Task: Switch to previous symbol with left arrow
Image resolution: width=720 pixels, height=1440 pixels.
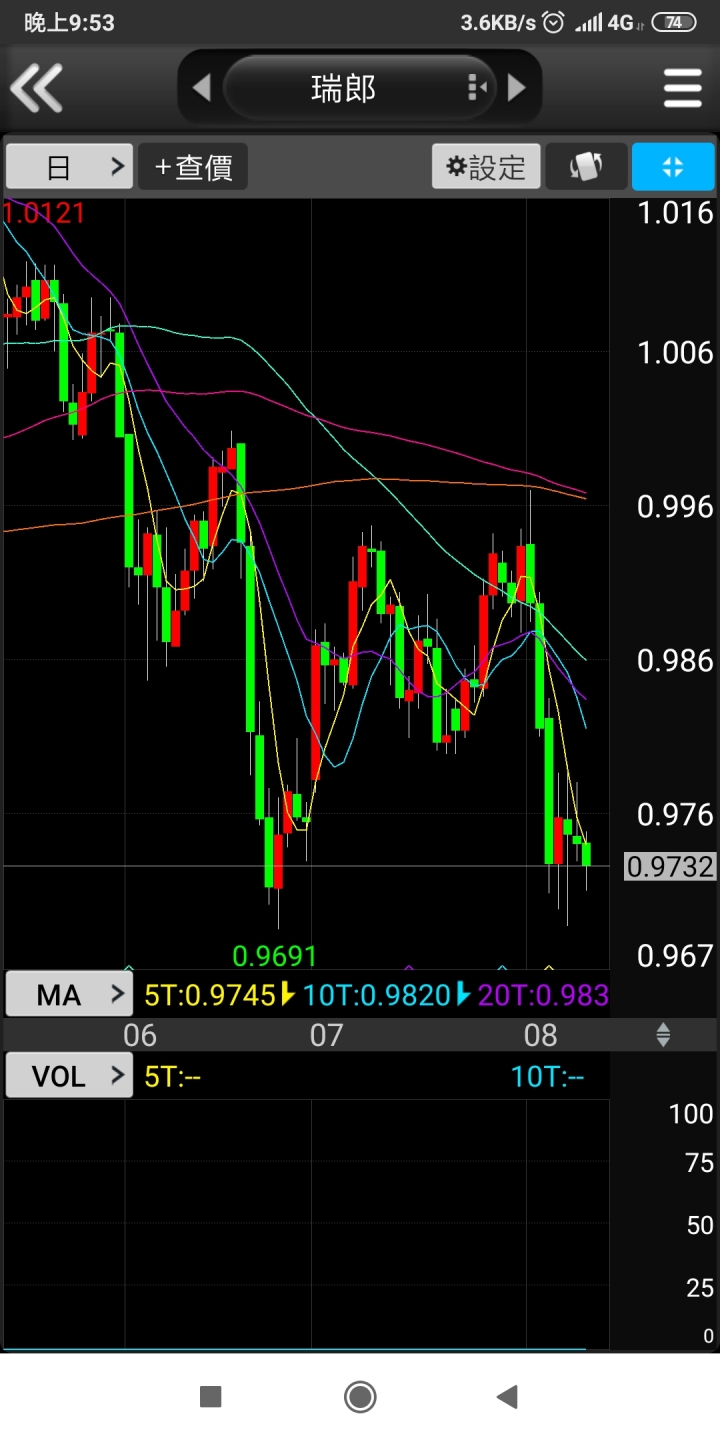Action: click(202, 88)
